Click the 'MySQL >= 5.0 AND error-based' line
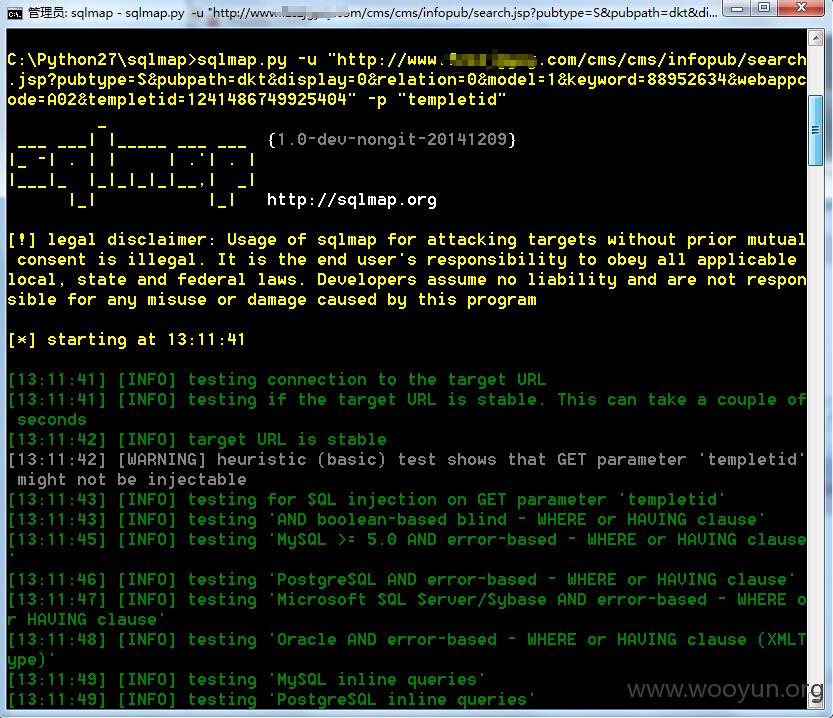 [407, 540]
